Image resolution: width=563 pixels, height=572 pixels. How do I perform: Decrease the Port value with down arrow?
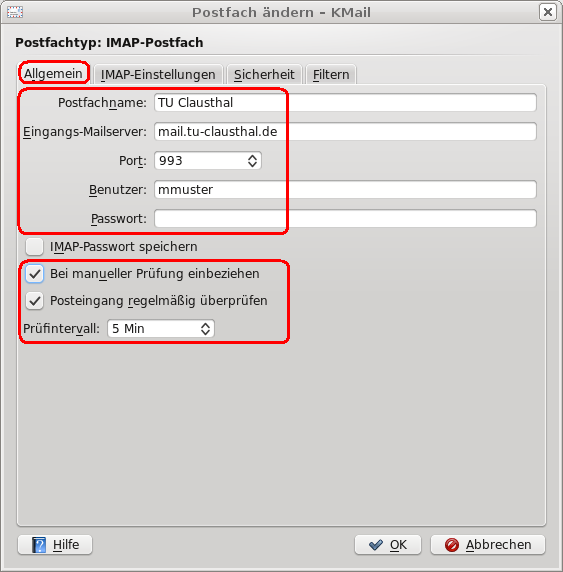pyautogui.click(x=252, y=165)
